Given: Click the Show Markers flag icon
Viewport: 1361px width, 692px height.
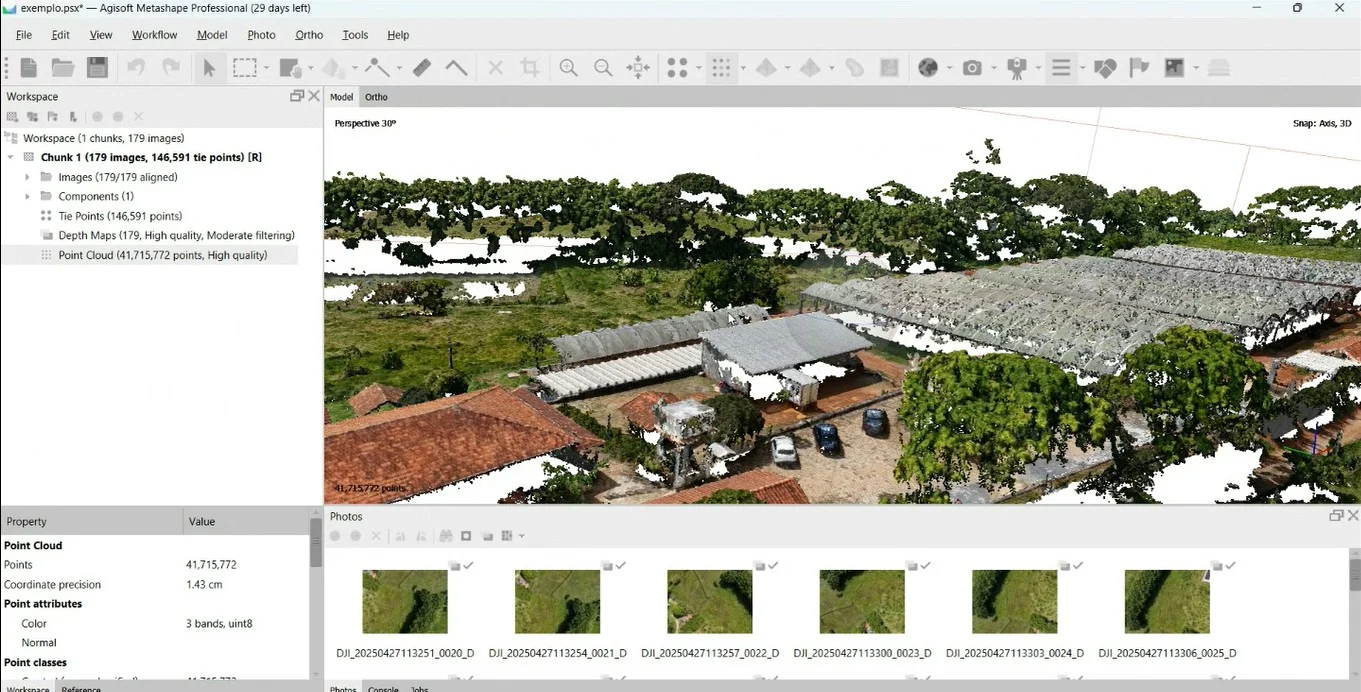Looking at the screenshot, I should click(x=1139, y=67).
